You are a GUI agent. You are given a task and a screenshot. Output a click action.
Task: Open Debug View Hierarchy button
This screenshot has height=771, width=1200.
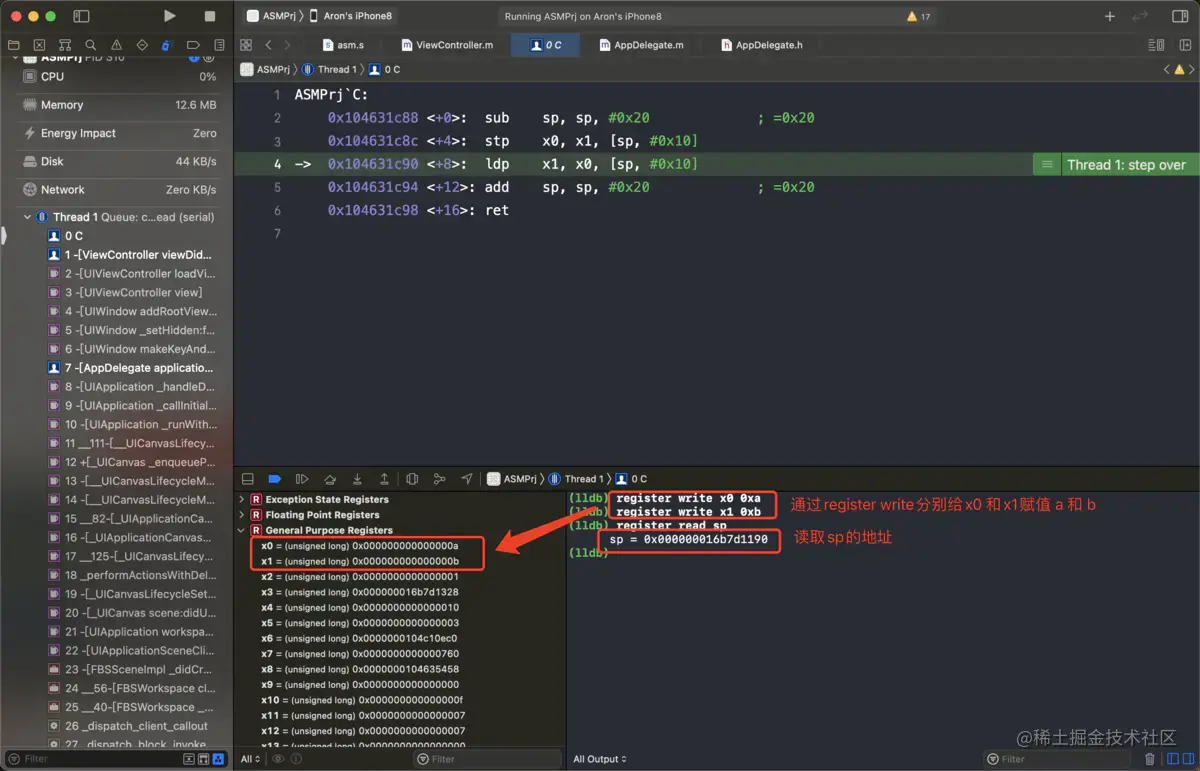click(x=412, y=479)
